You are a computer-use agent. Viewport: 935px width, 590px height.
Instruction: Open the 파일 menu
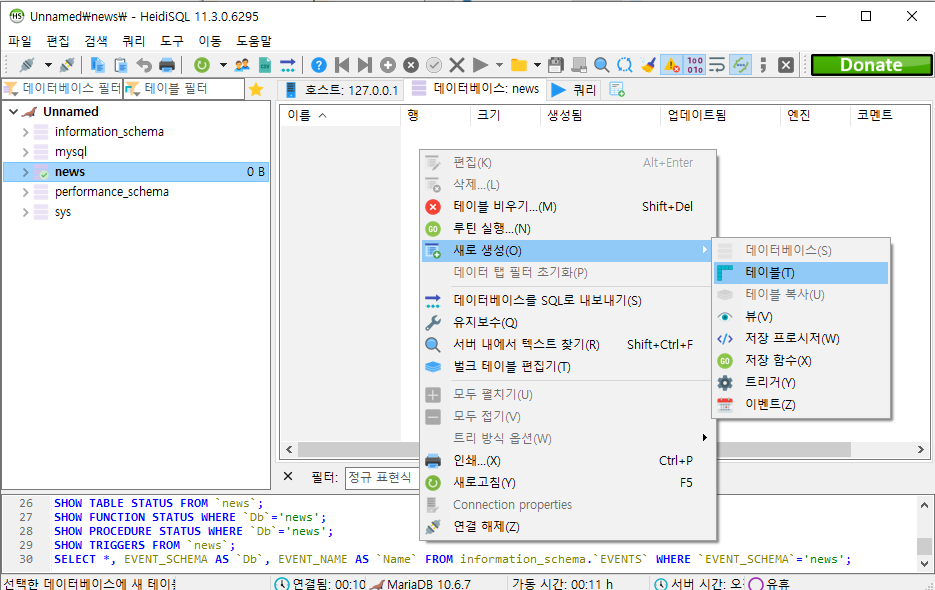tap(20, 41)
